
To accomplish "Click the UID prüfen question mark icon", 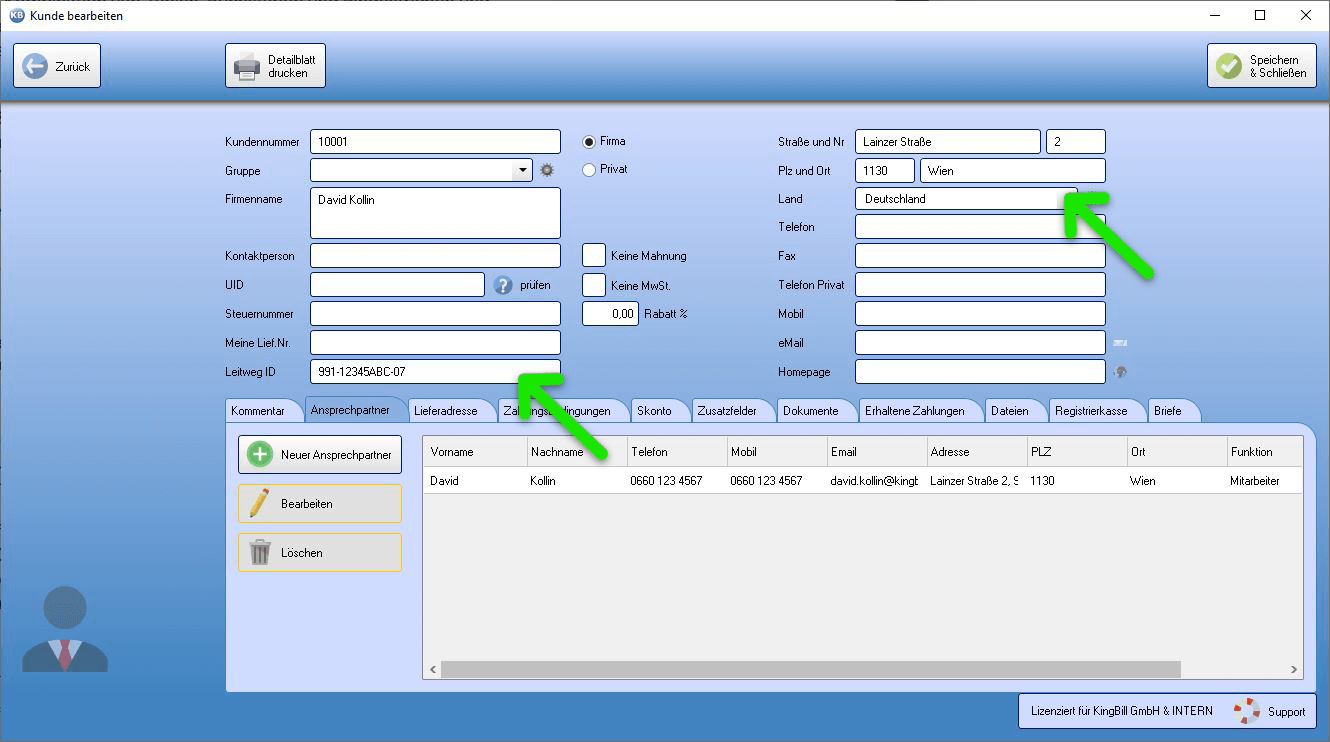I will coord(504,285).
